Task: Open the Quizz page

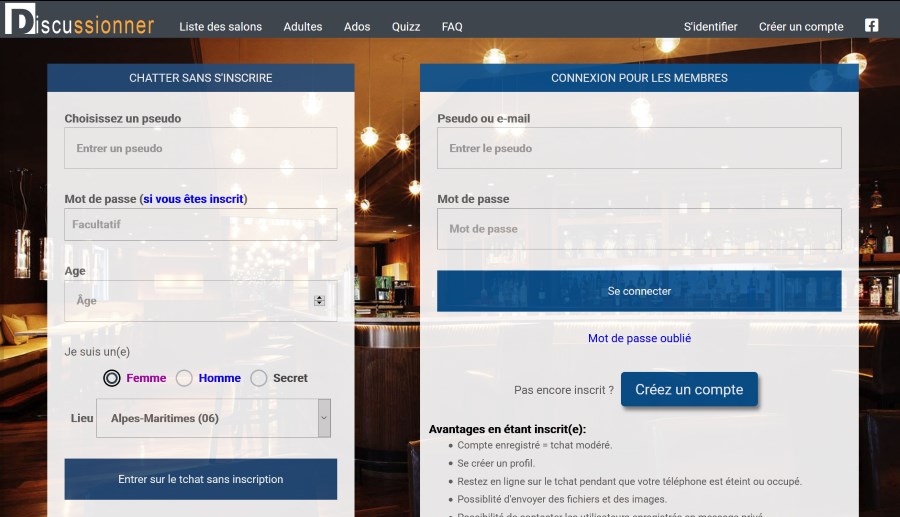Action: click(x=406, y=26)
